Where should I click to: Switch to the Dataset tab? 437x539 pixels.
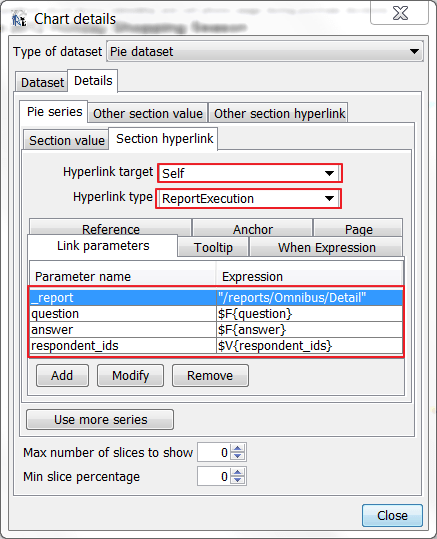42,82
